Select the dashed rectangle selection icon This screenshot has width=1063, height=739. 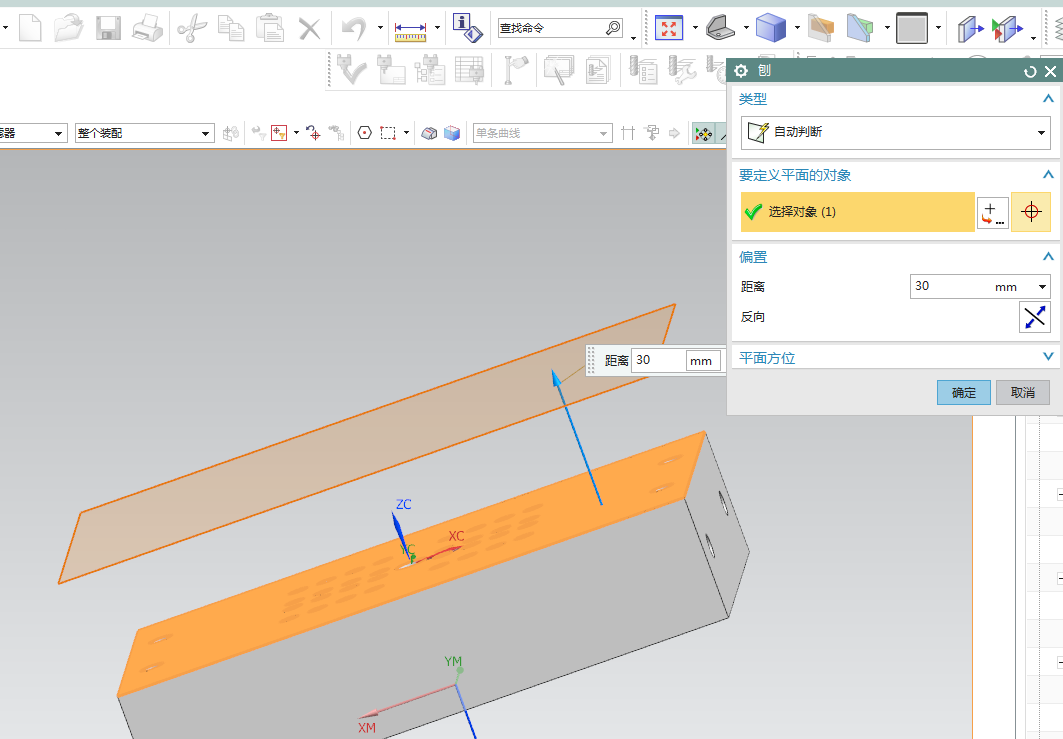click(x=388, y=133)
